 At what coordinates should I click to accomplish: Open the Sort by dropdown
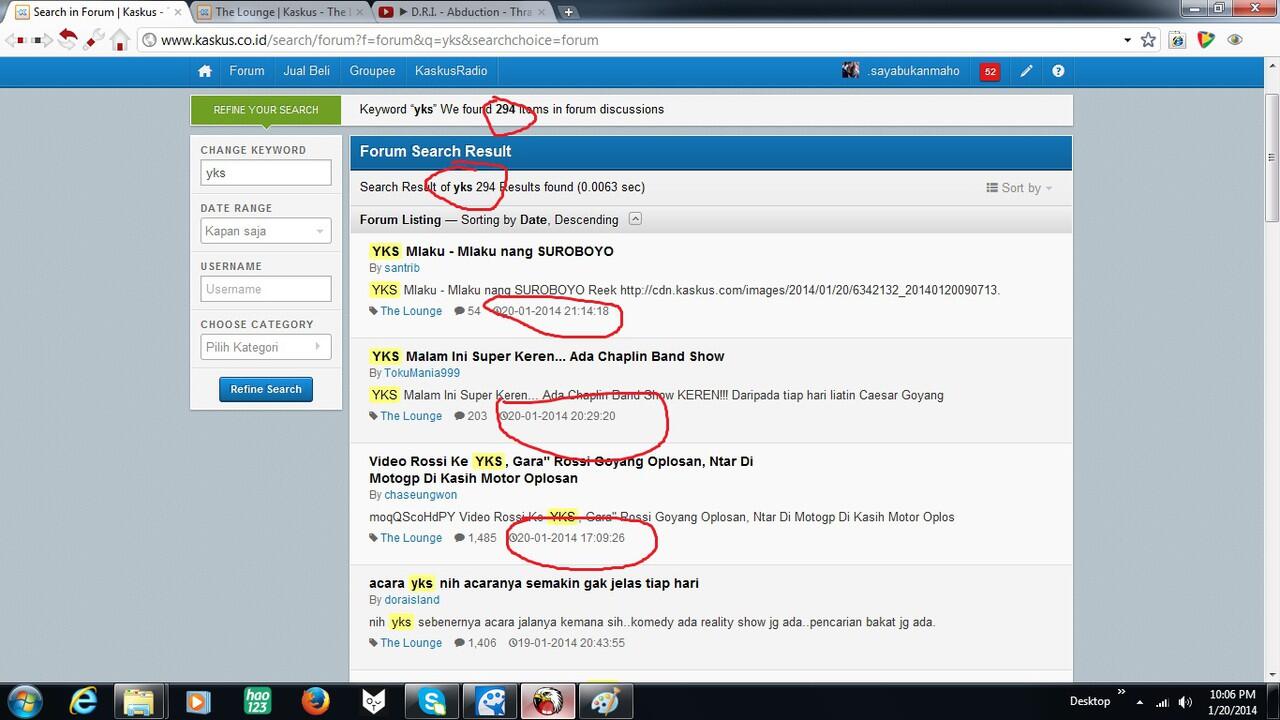1019,188
